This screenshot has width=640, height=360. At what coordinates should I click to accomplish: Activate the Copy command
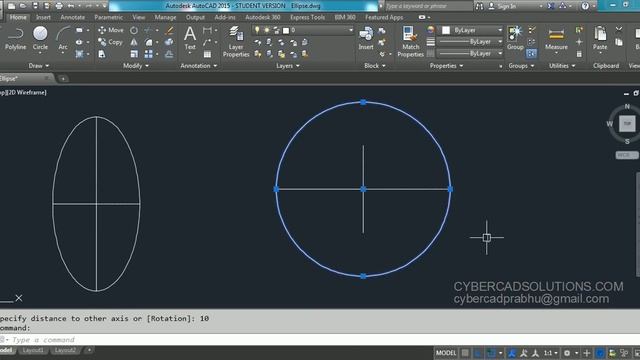110,42
